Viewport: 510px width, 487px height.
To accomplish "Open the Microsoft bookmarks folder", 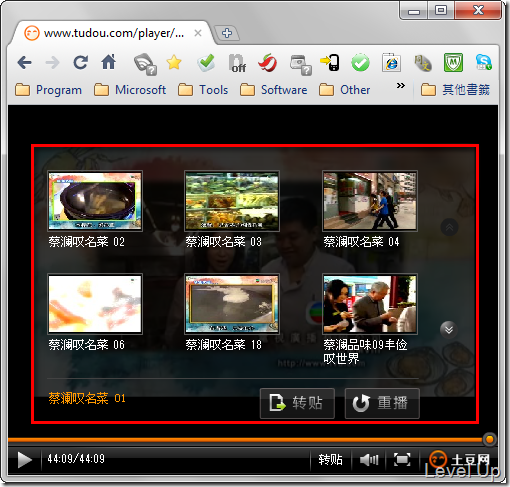I will [x=130, y=90].
